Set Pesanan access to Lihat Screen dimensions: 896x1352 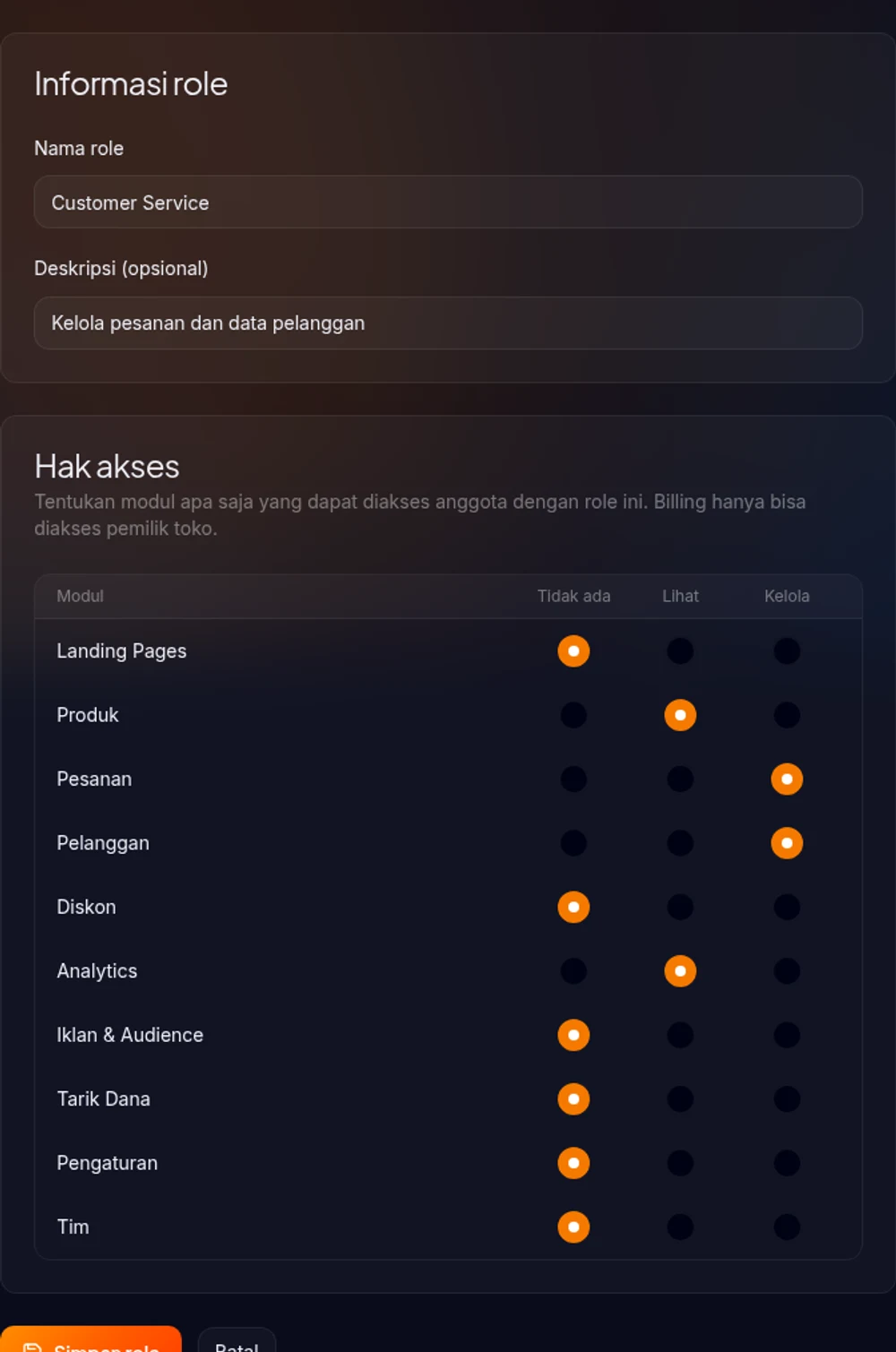tap(680, 779)
